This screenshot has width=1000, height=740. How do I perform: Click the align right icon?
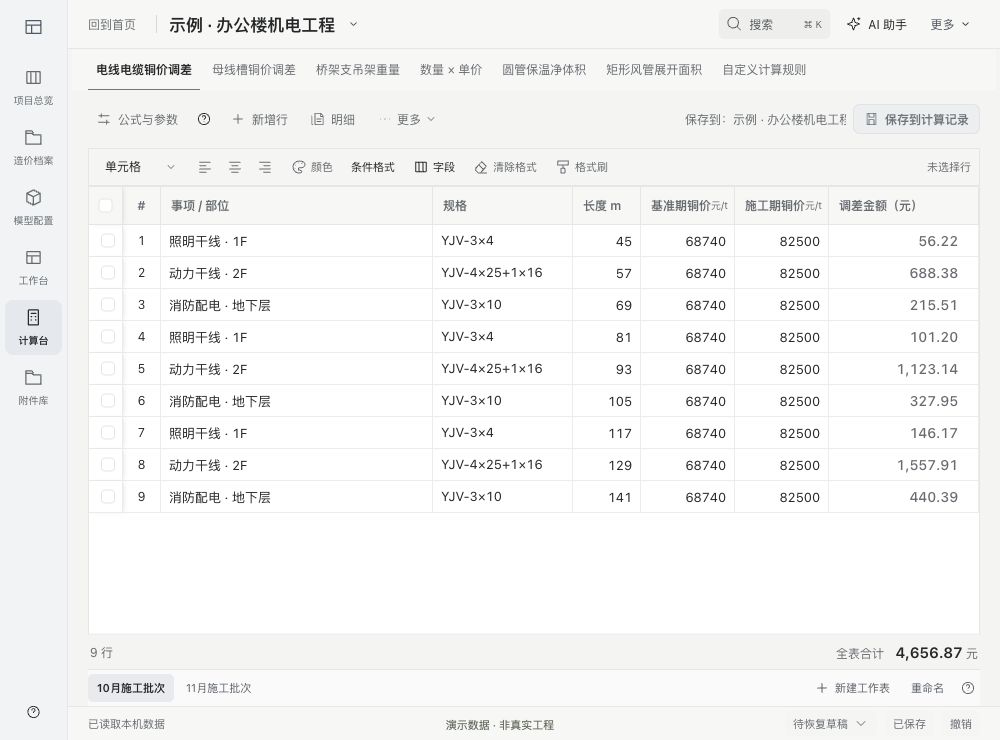(265, 167)
